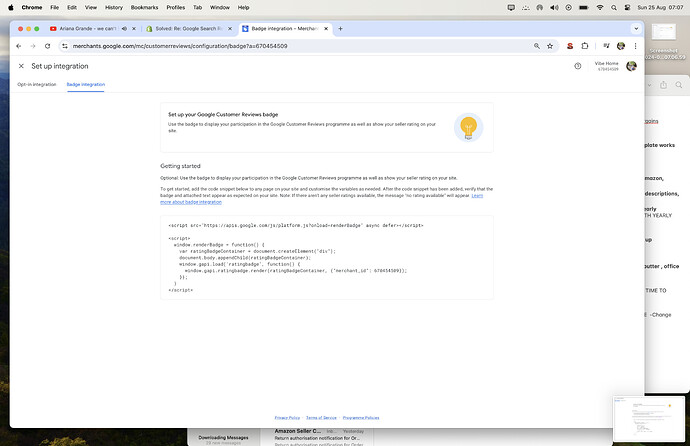Focus the merchants.google.com address bar

[x=299, y=46]
